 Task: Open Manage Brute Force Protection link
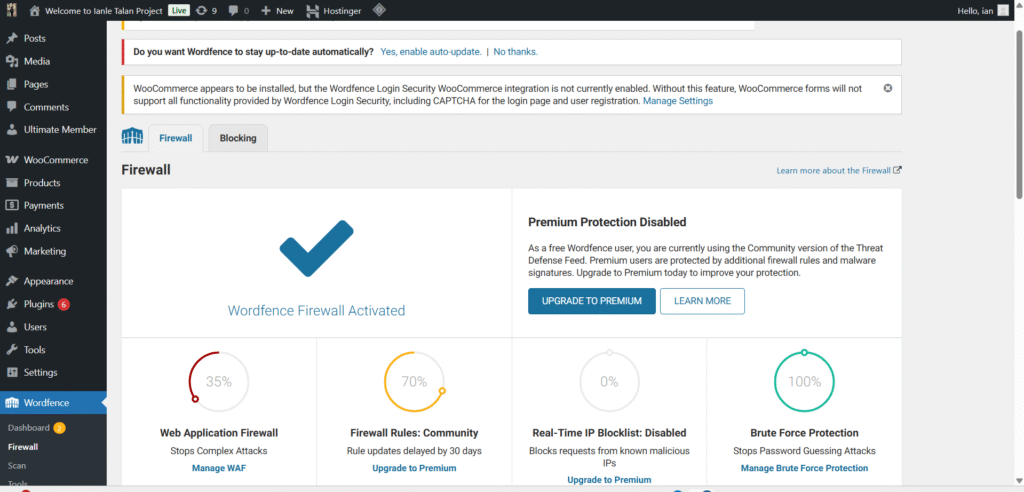(x=804, y=468)
